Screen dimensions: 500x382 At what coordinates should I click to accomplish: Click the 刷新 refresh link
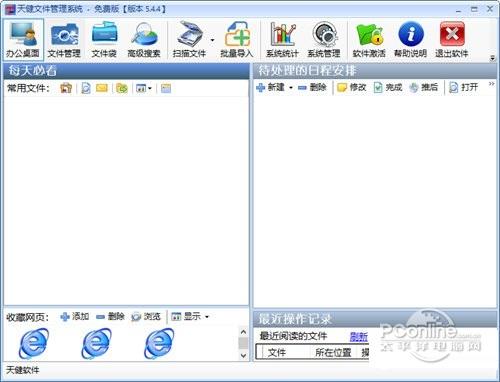click(x=359, y=336)
